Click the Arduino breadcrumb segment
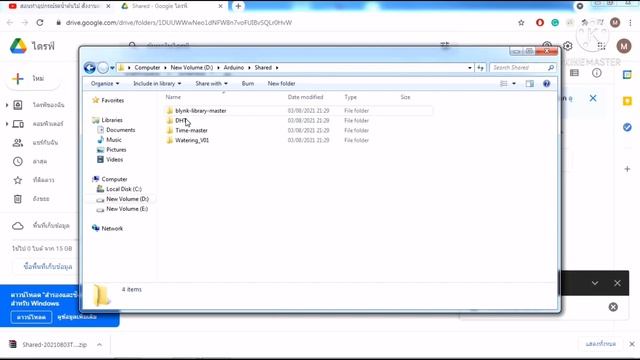640x360 pixels. pos(233,67)
